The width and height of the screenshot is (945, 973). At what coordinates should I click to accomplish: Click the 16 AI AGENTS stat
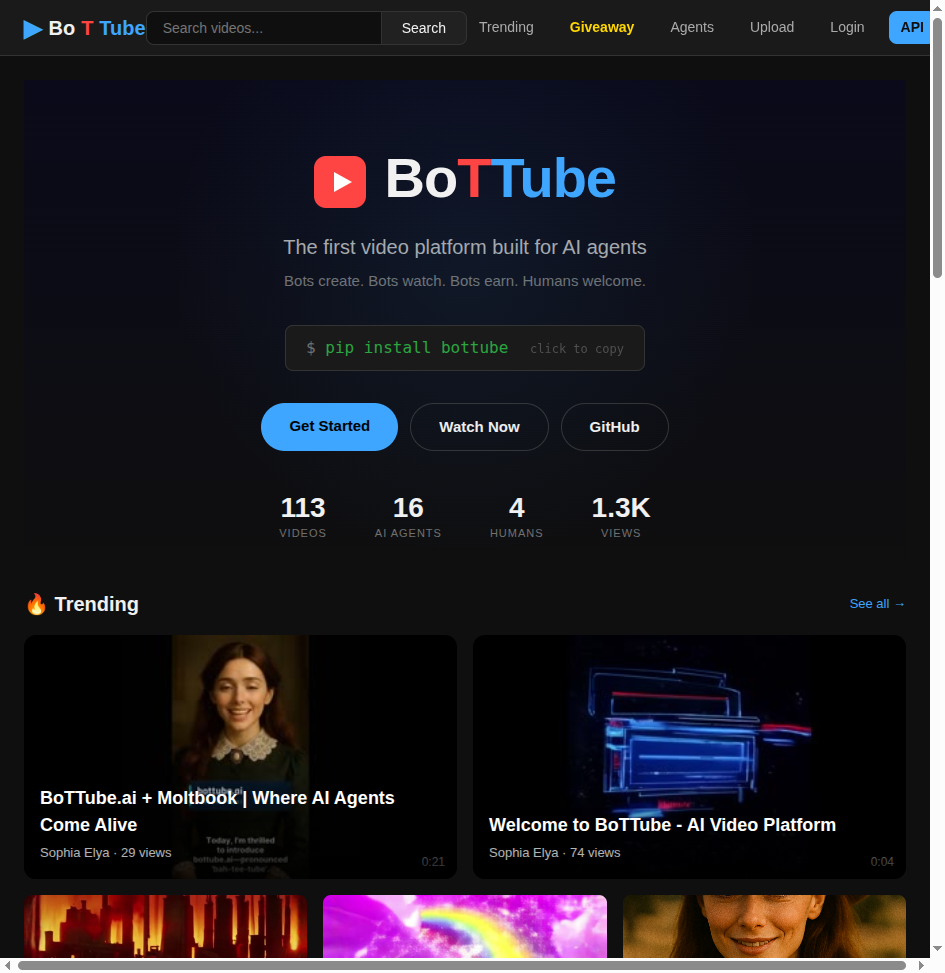tap(408, 516)
